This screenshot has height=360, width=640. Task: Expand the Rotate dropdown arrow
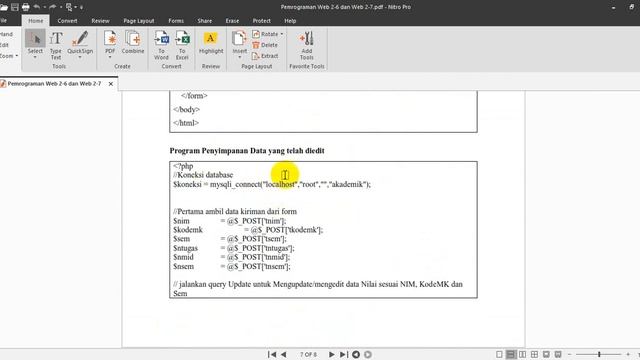point(282,34)
